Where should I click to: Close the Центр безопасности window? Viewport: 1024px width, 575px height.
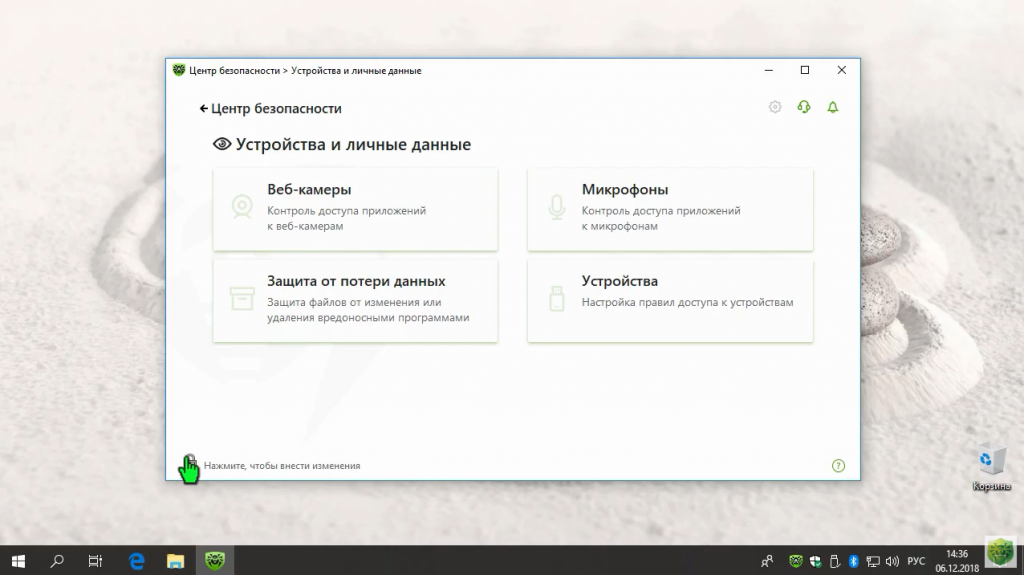(x=841, y=70)
